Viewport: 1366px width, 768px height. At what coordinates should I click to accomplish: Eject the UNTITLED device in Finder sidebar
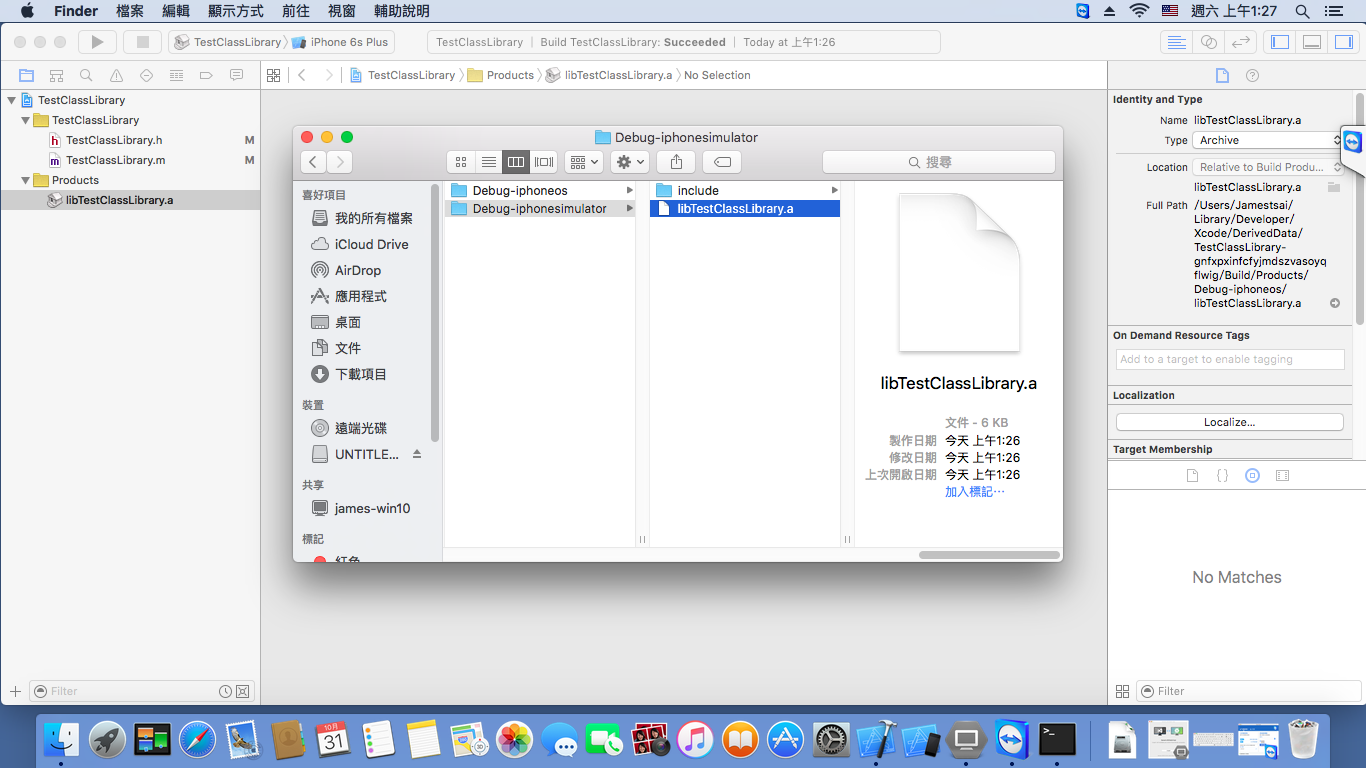click(x=417, y=454)
